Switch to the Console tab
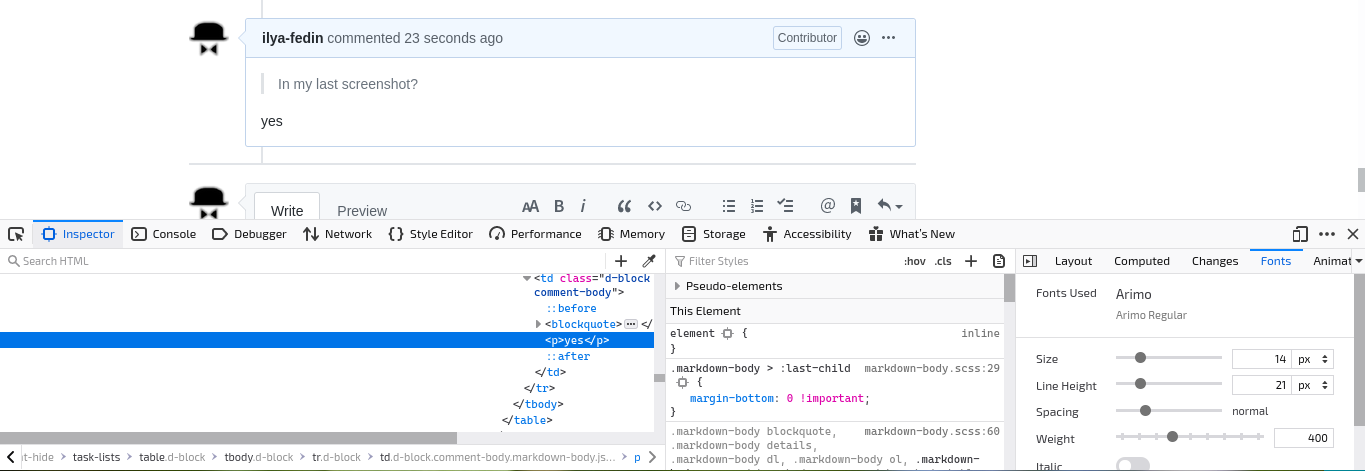Viewport: 1365px width, 471px height. point(164,234)
